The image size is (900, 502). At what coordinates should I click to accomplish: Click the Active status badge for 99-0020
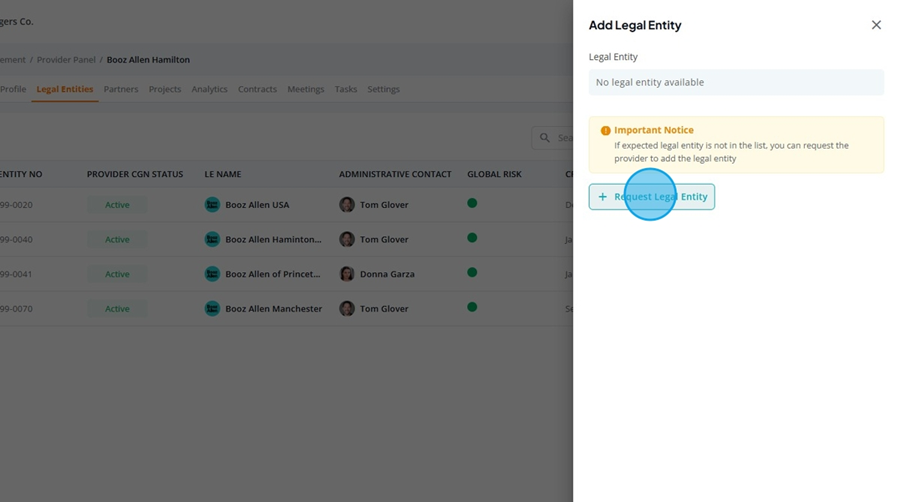[117, 205]
